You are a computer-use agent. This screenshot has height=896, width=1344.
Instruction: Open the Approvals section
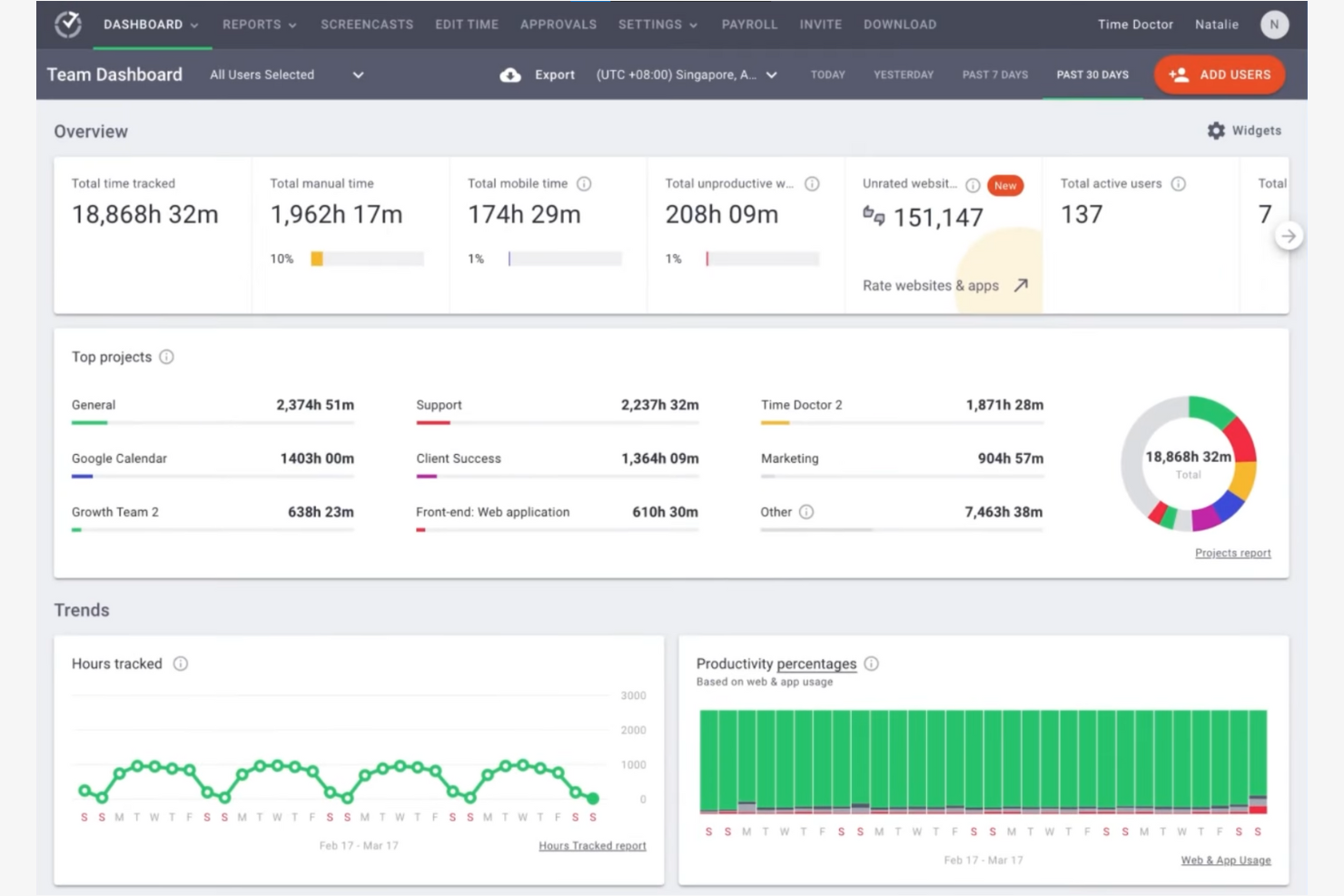tap(558, 25)
